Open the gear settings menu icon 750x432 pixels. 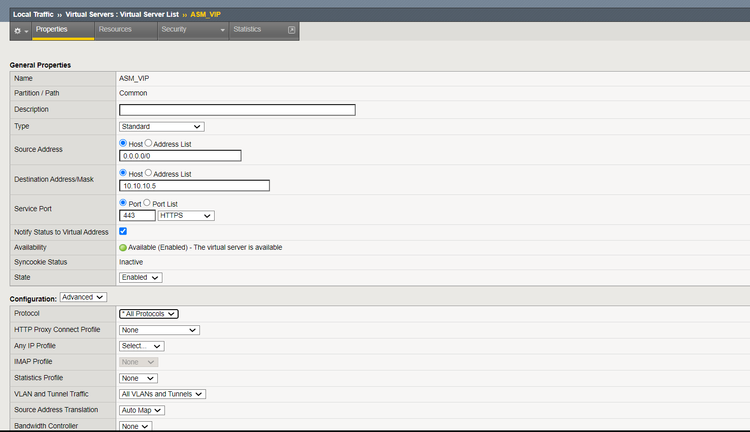(x=21, y=31)
